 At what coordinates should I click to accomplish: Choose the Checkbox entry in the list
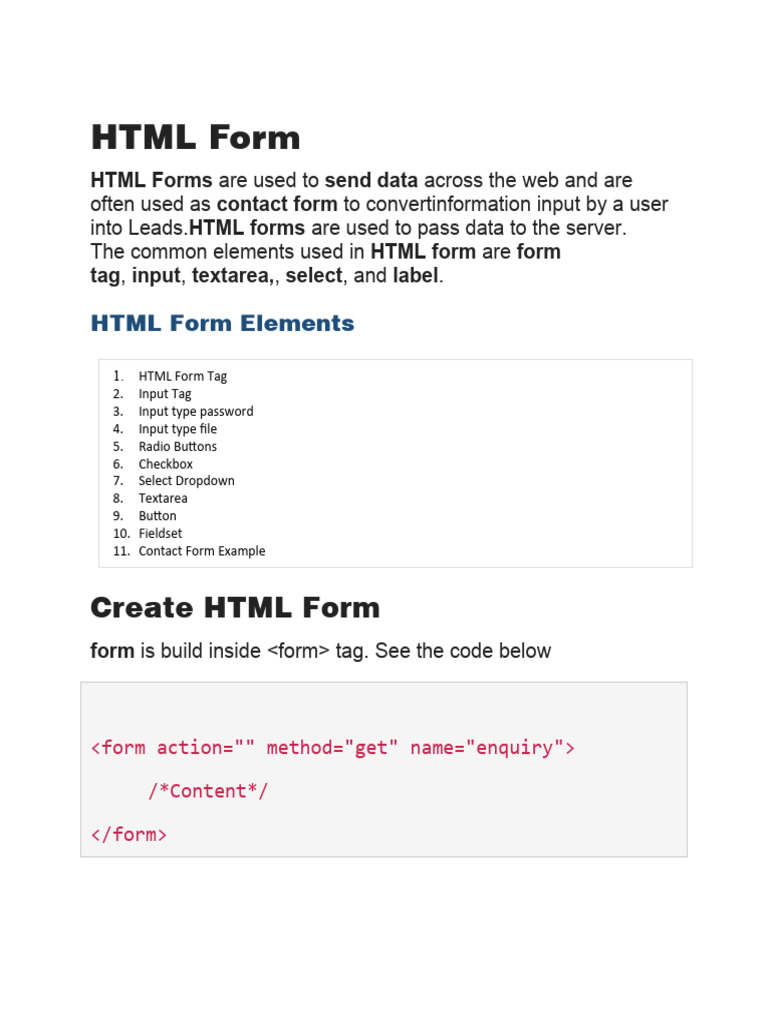pyautogui.click(x=166, y=464)
